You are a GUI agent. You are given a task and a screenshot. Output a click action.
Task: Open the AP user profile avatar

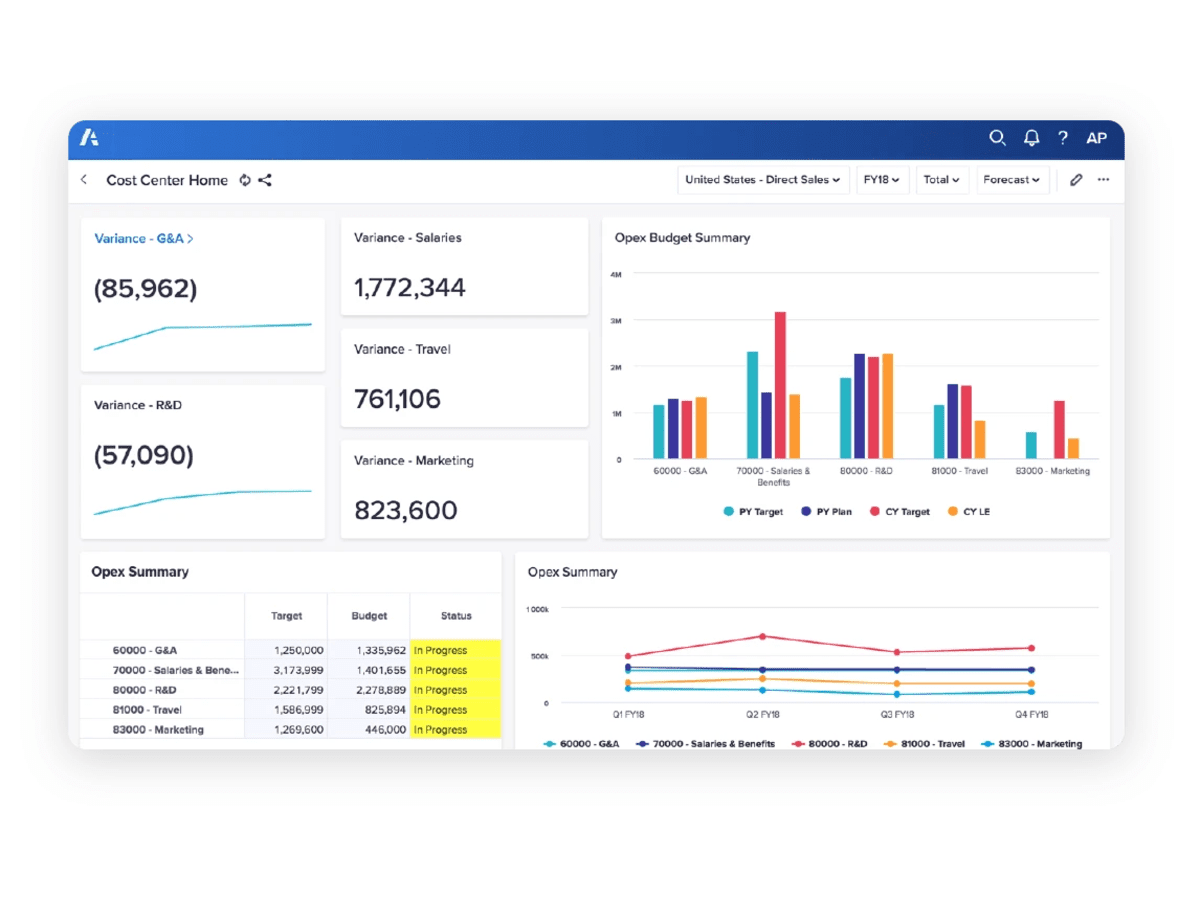pos(1097,138)
